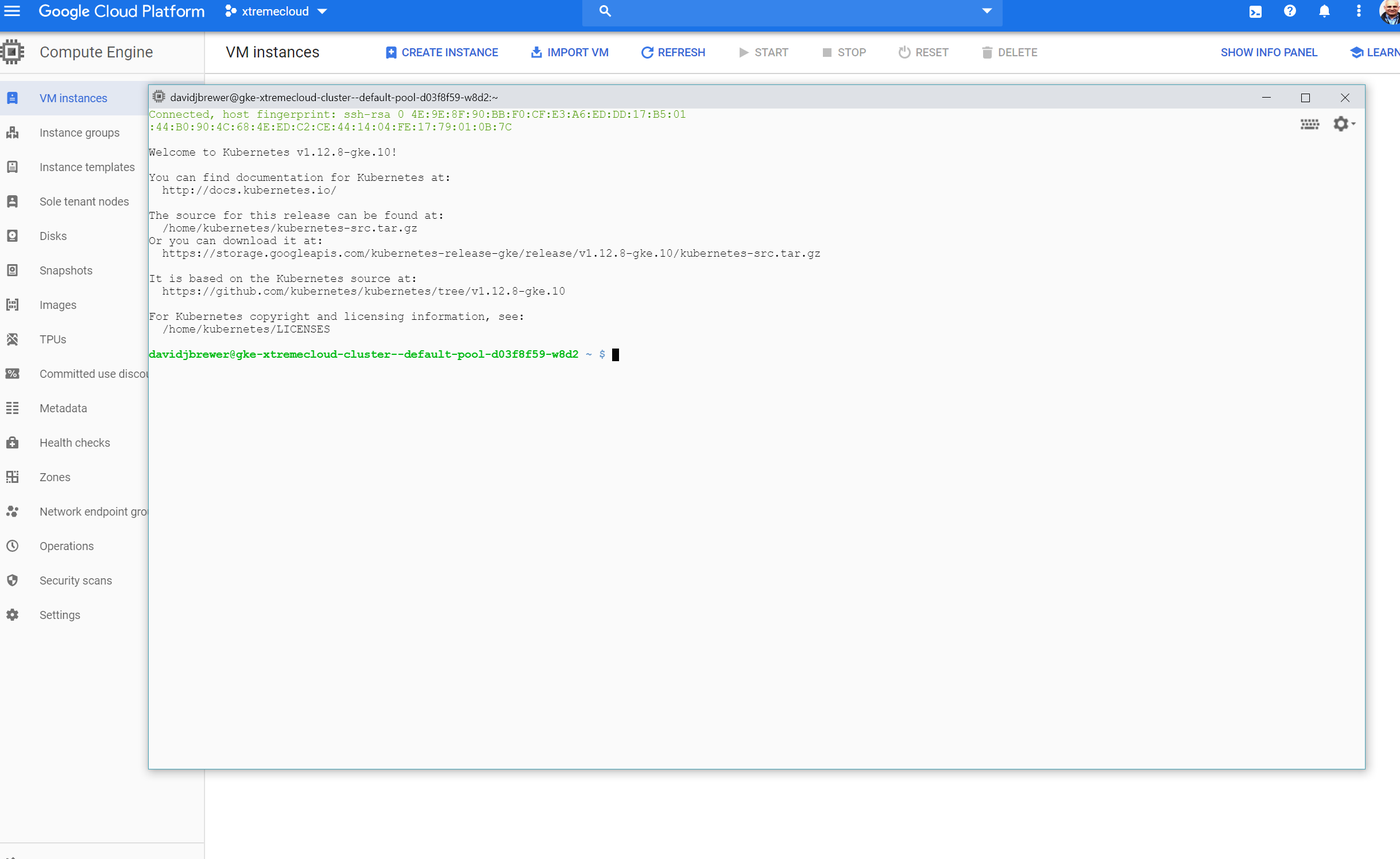Open Zones in the sidebar
The image size is (1400, 859).
point(55,477)
